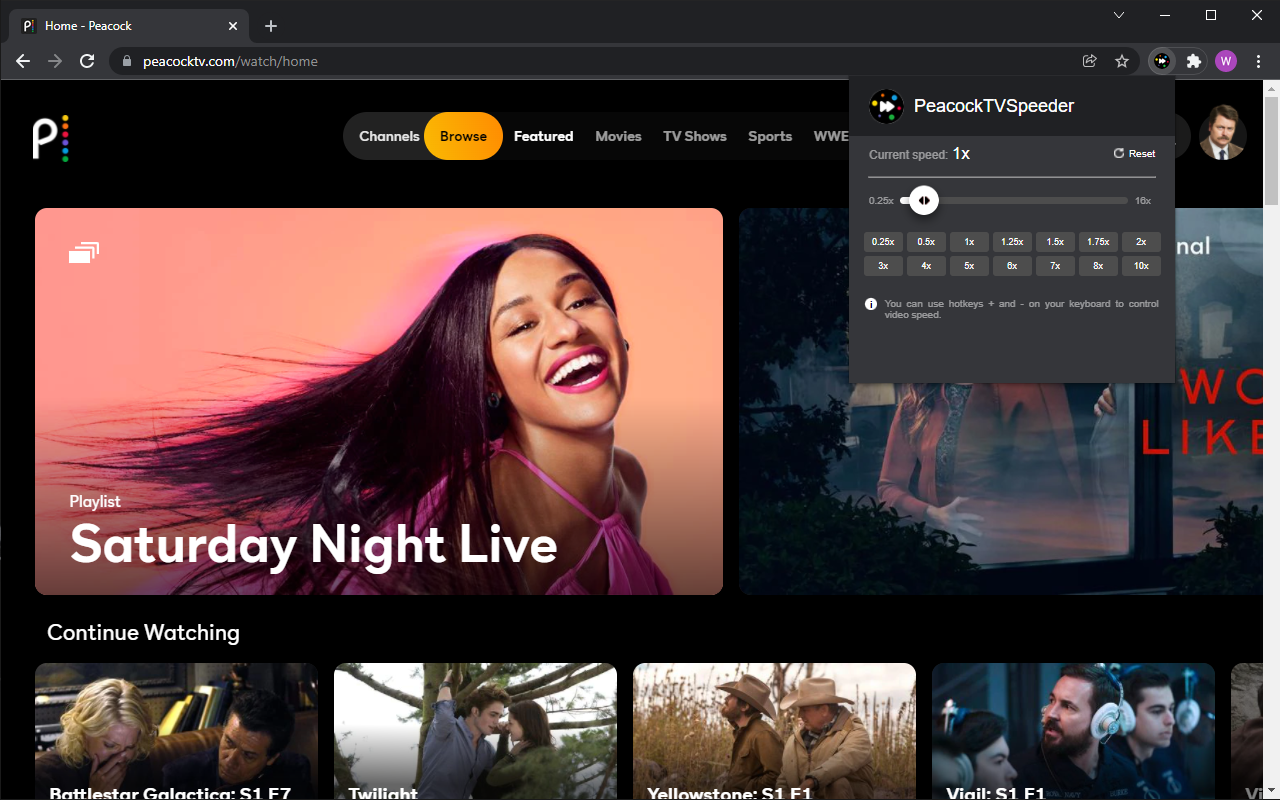Click the Chrome extensions puzzle icon
1280x800 pixels.
point(1192,61)
